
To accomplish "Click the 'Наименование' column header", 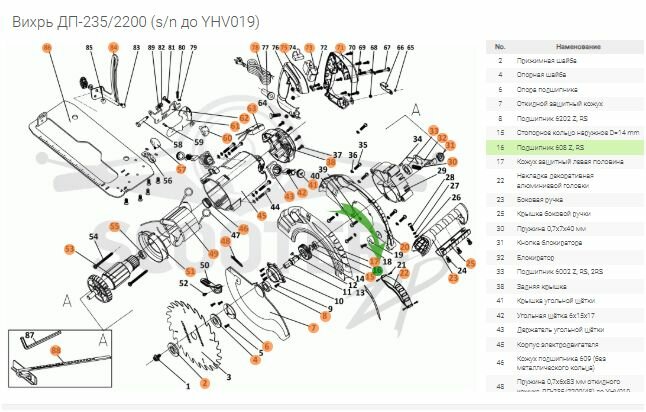I will 578,47.
